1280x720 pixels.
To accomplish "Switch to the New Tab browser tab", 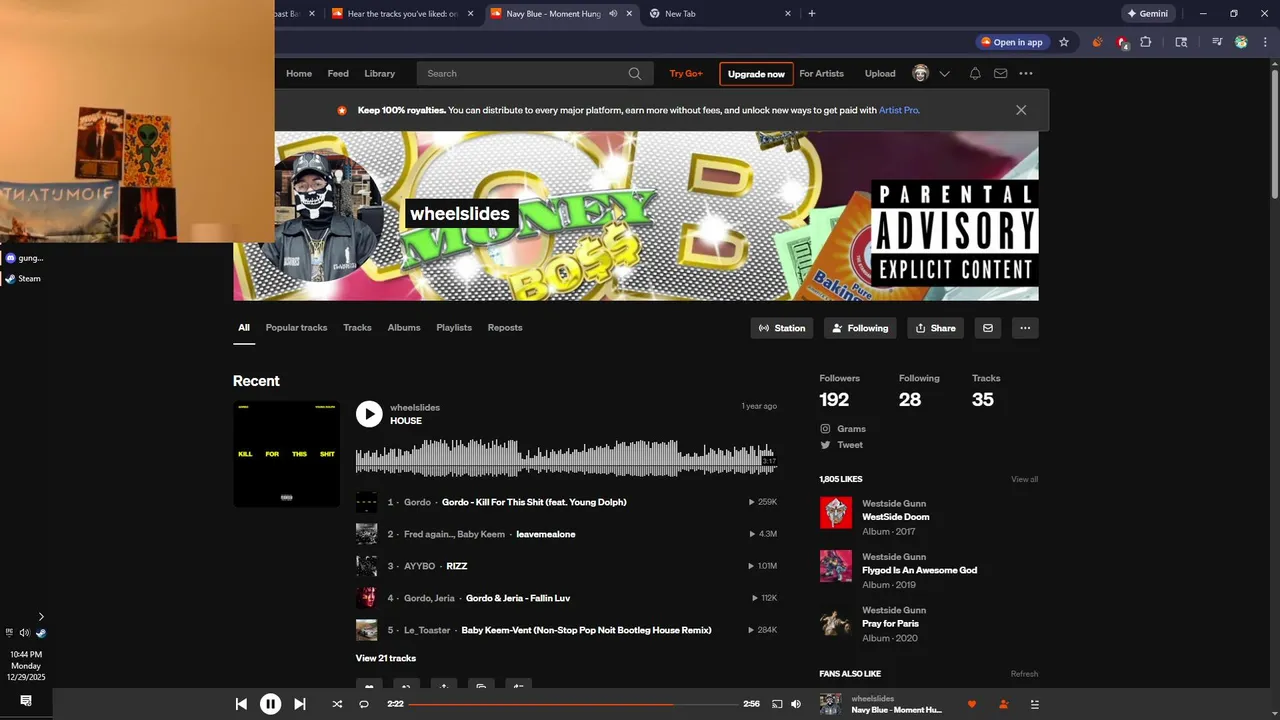I will (718, 14).
